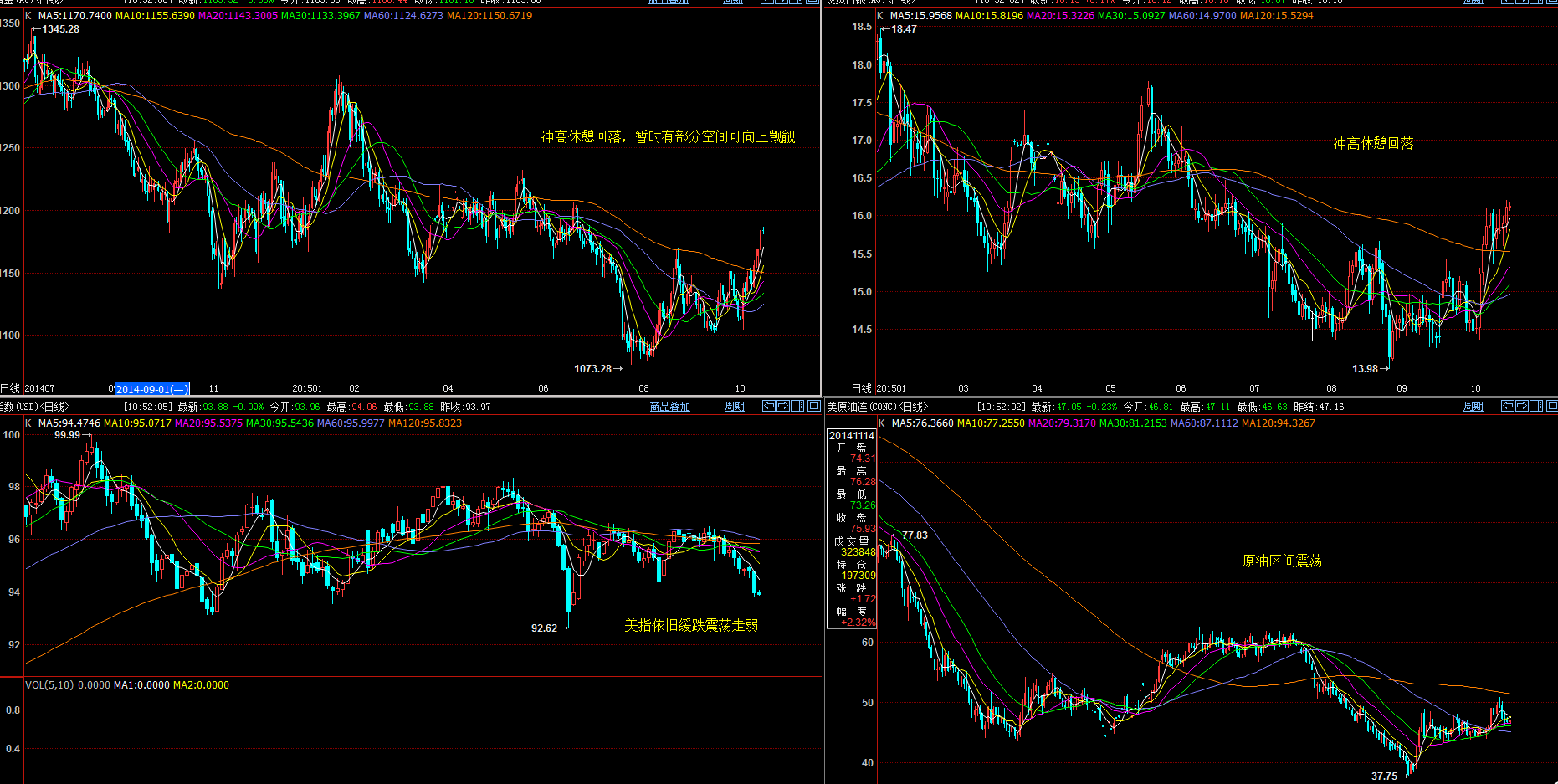Click the 18.47 high price marker
Viewport: 1558px width, 784px height.
click(x=904, y=29)
